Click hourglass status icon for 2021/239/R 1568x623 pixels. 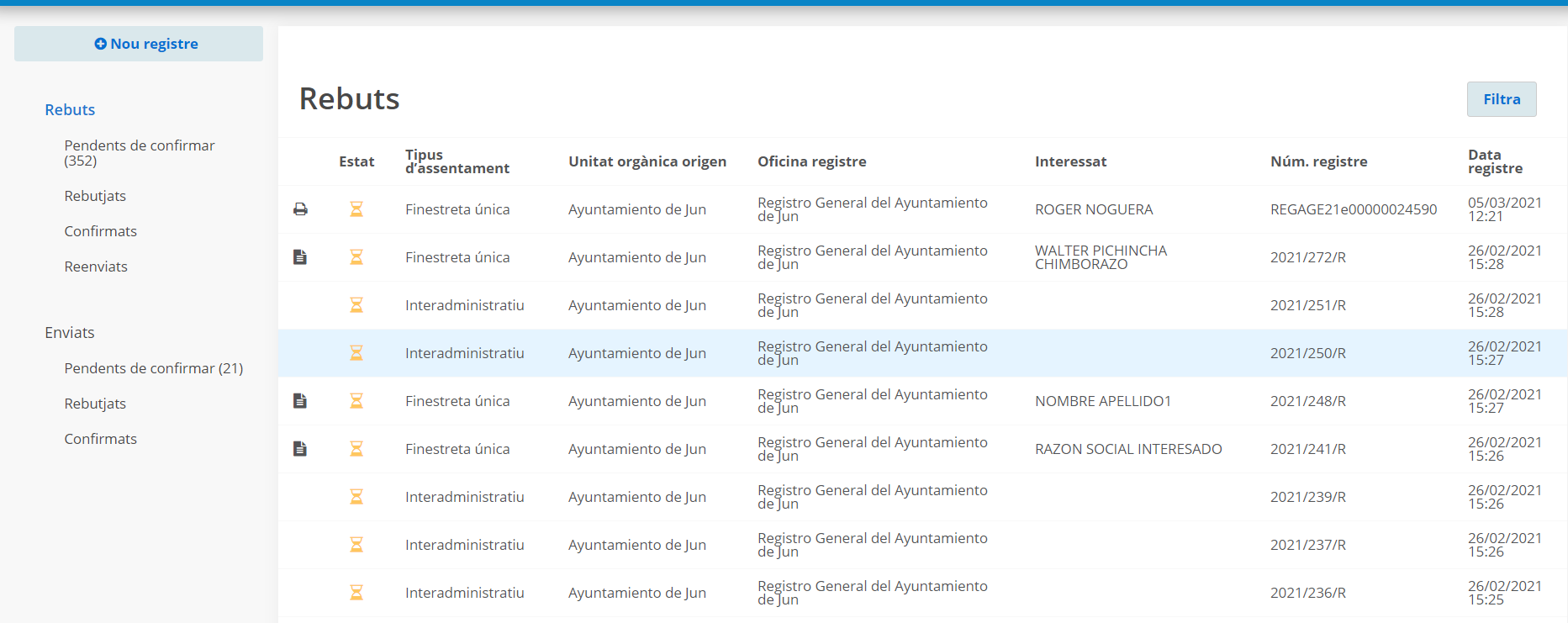[x=356, y=497]
